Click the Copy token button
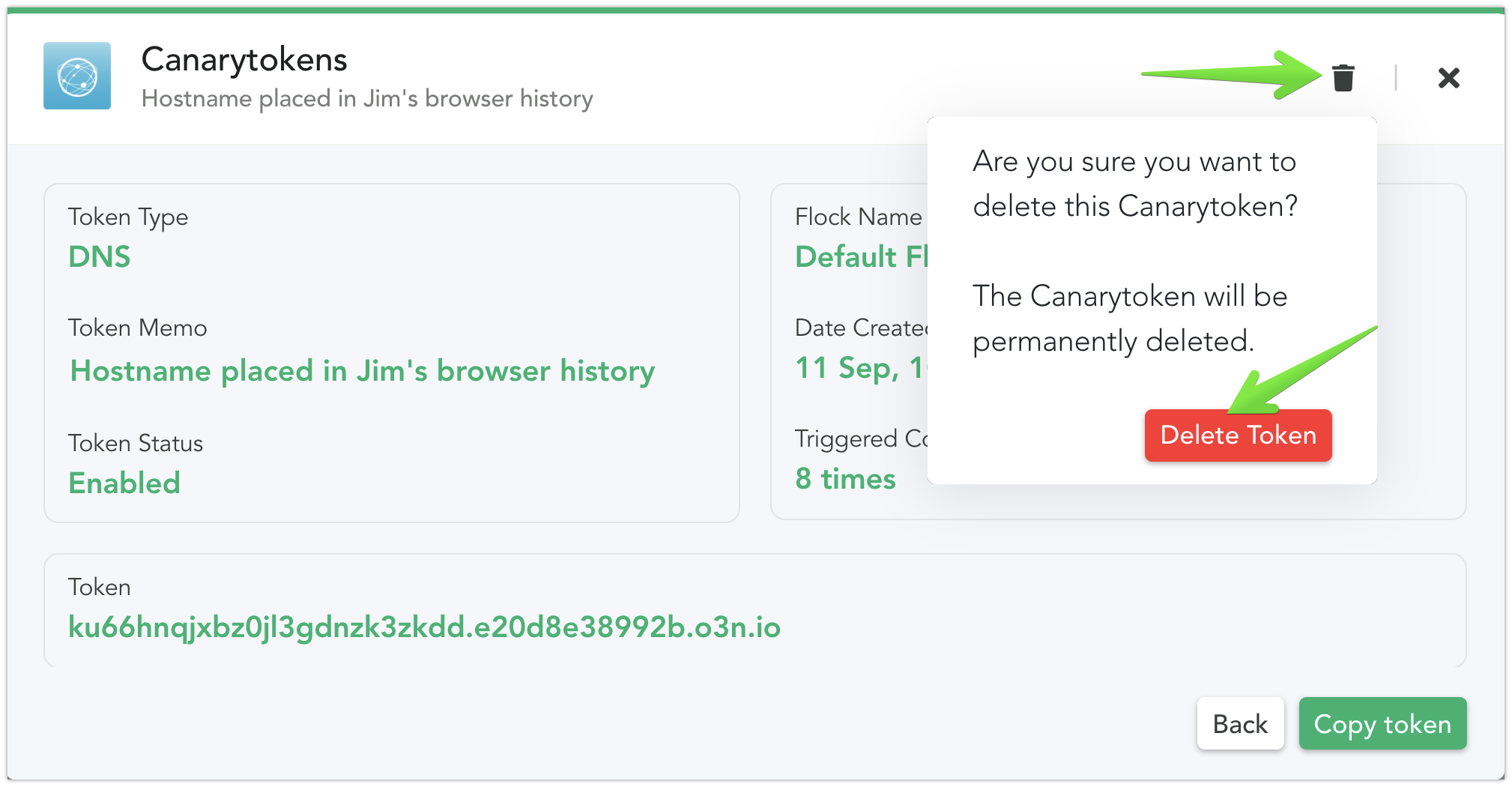Image resolution: width=1512 pixels, height=787 pixels. [1382, 724]
